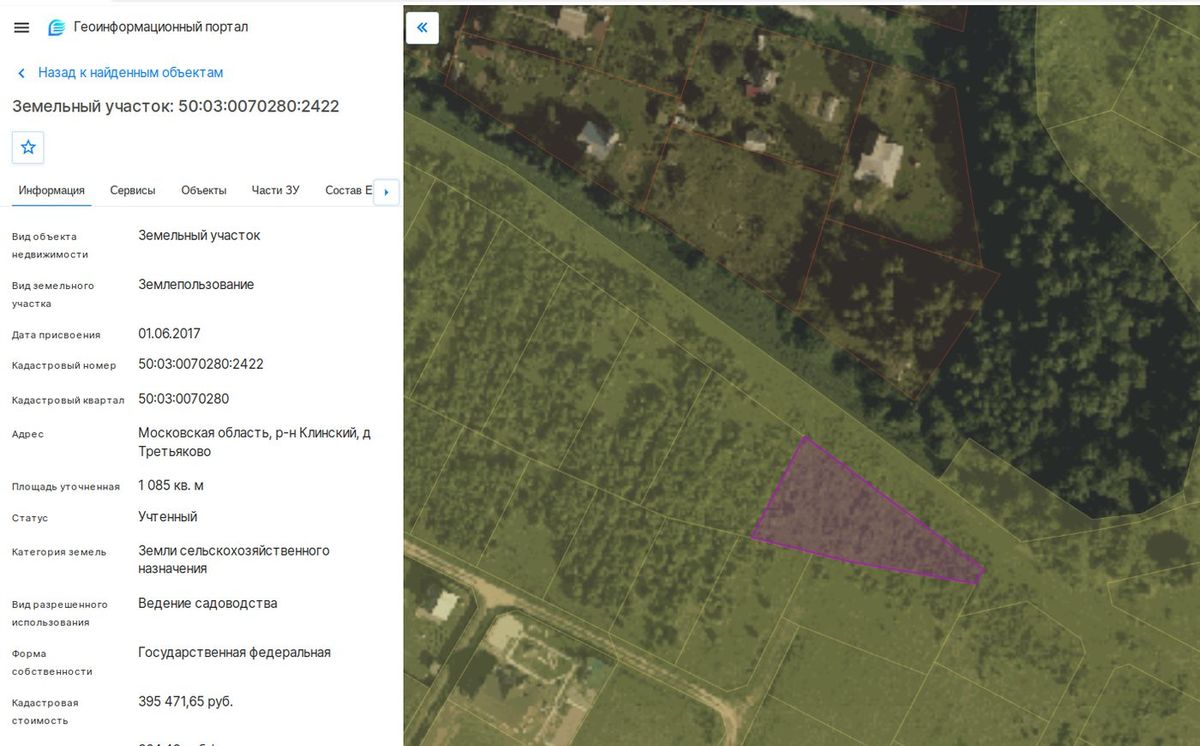
Task: Click the cadastral number value 50:03:0070280:2422
Action: coord(201,364)
